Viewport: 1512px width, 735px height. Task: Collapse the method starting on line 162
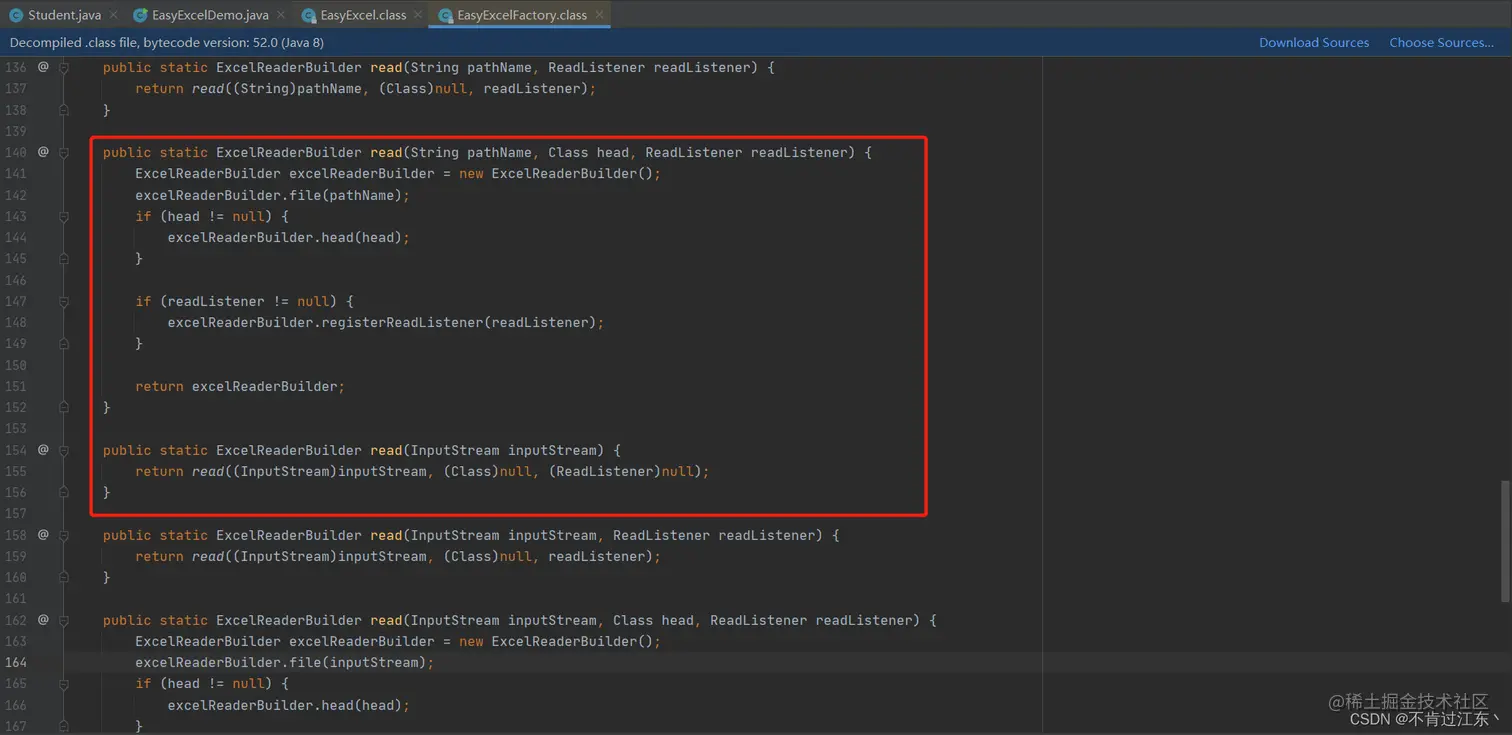(64, 621)
